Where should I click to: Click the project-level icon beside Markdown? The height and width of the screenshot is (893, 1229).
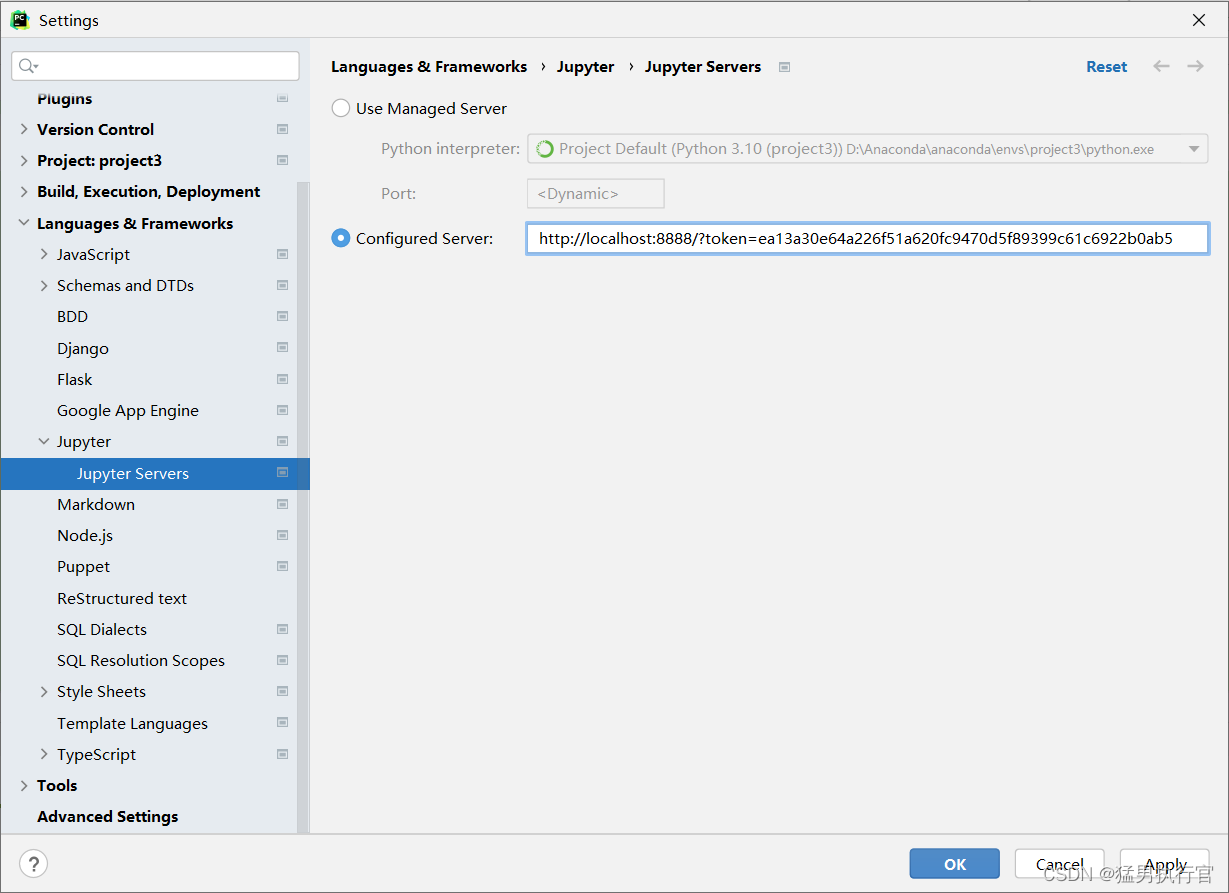click(x=282, y=504)
